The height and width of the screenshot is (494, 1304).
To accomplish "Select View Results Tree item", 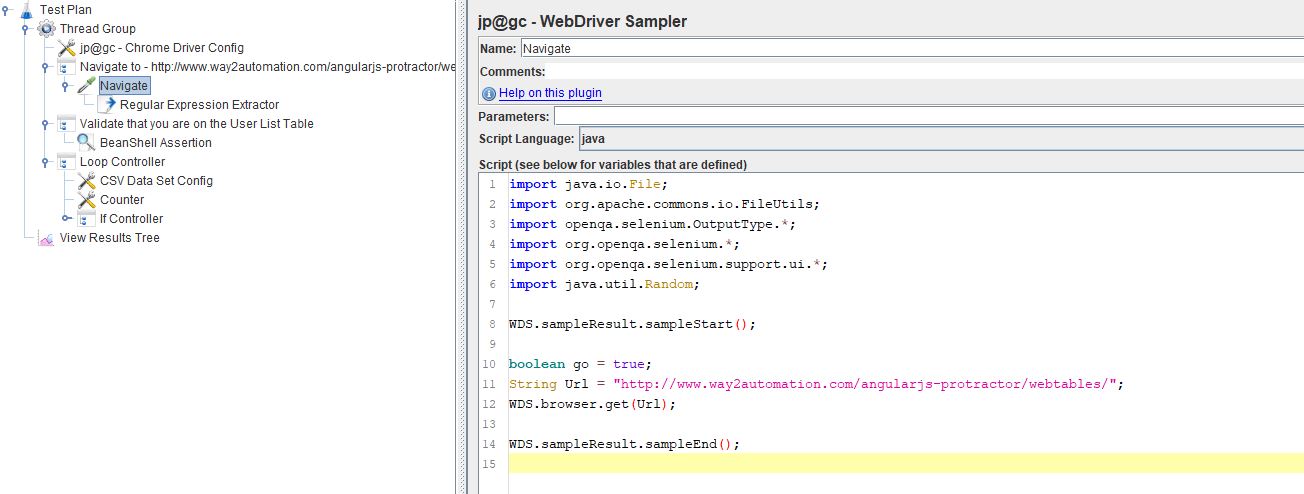I will pyautogui.click(x=109, y=238).
